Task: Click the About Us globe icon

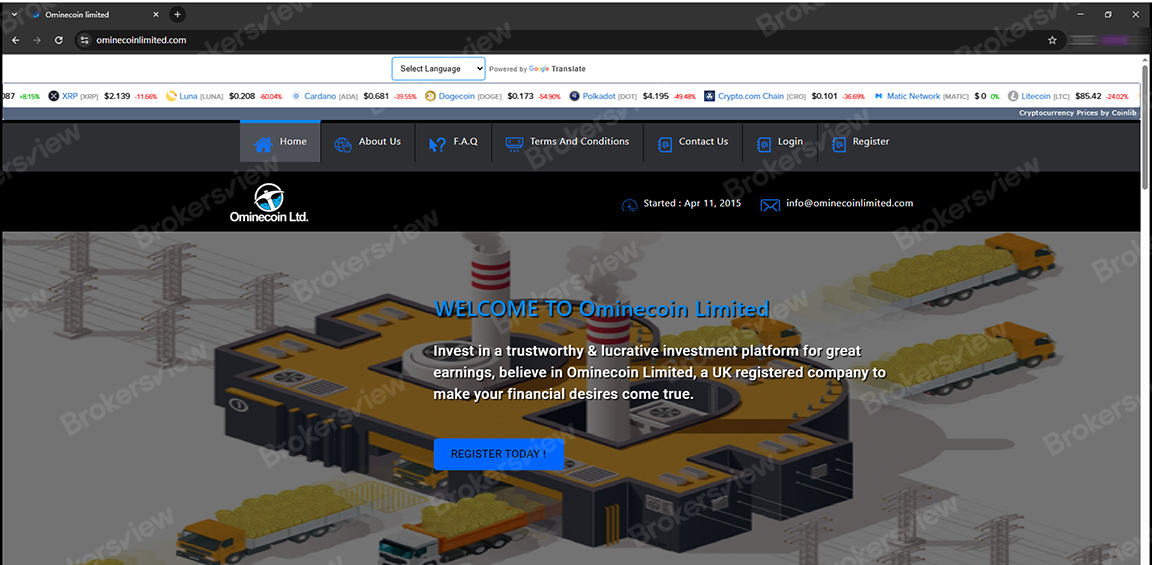Action: point(342,145)
